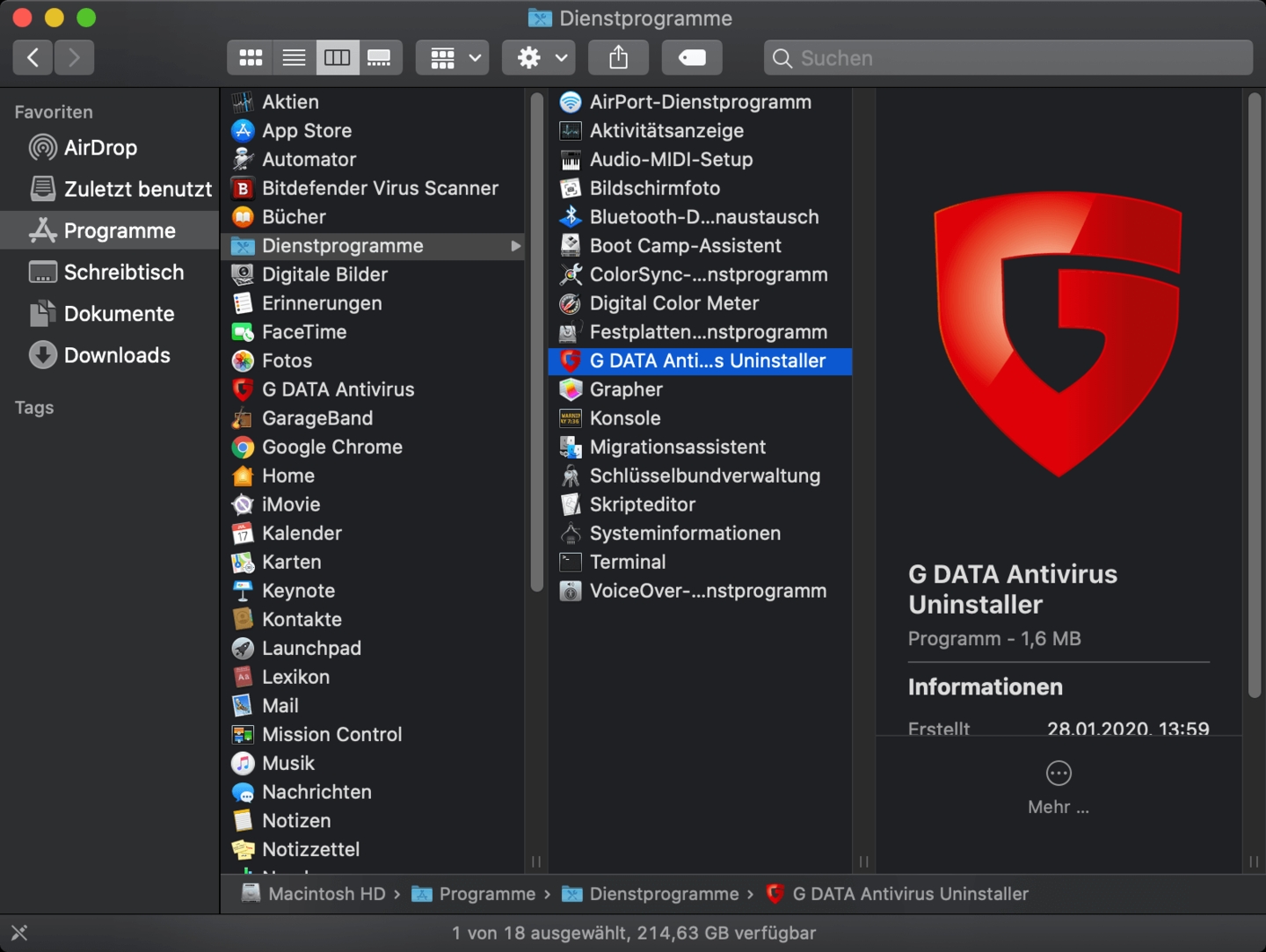Select G DATA Antivirus Uninstaller row

tap(700, 360)
